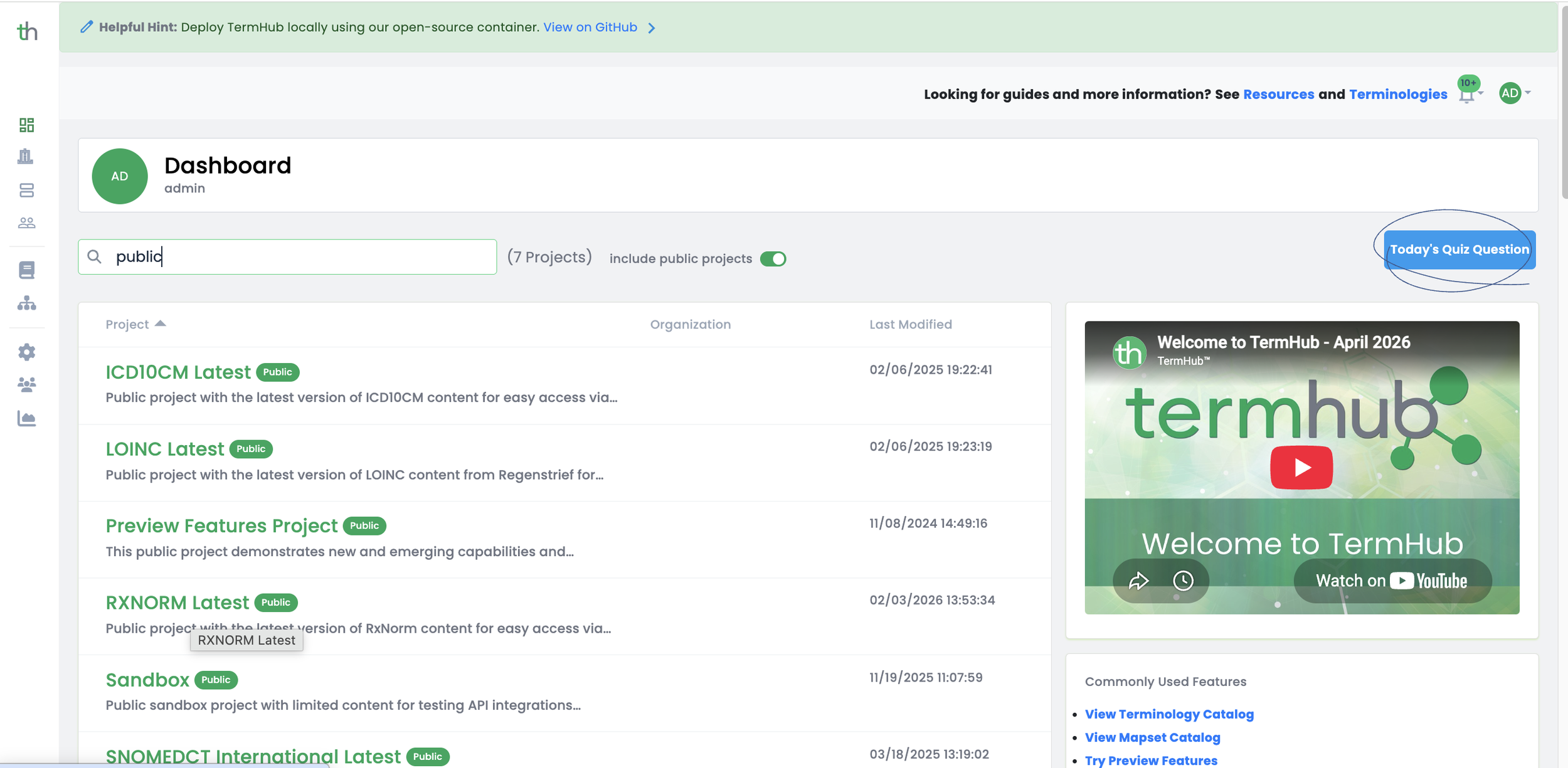
Task: Click the share arrow icon on the video
Action: click(x=1138, y=581)
